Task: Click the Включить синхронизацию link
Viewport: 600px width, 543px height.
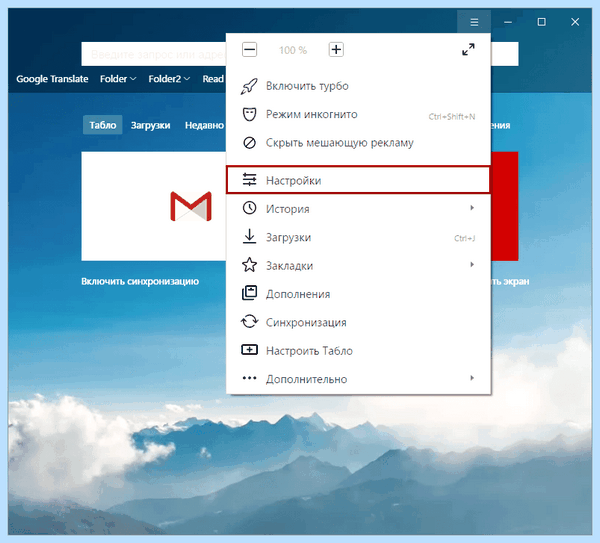Action: (x=140, y=282)
